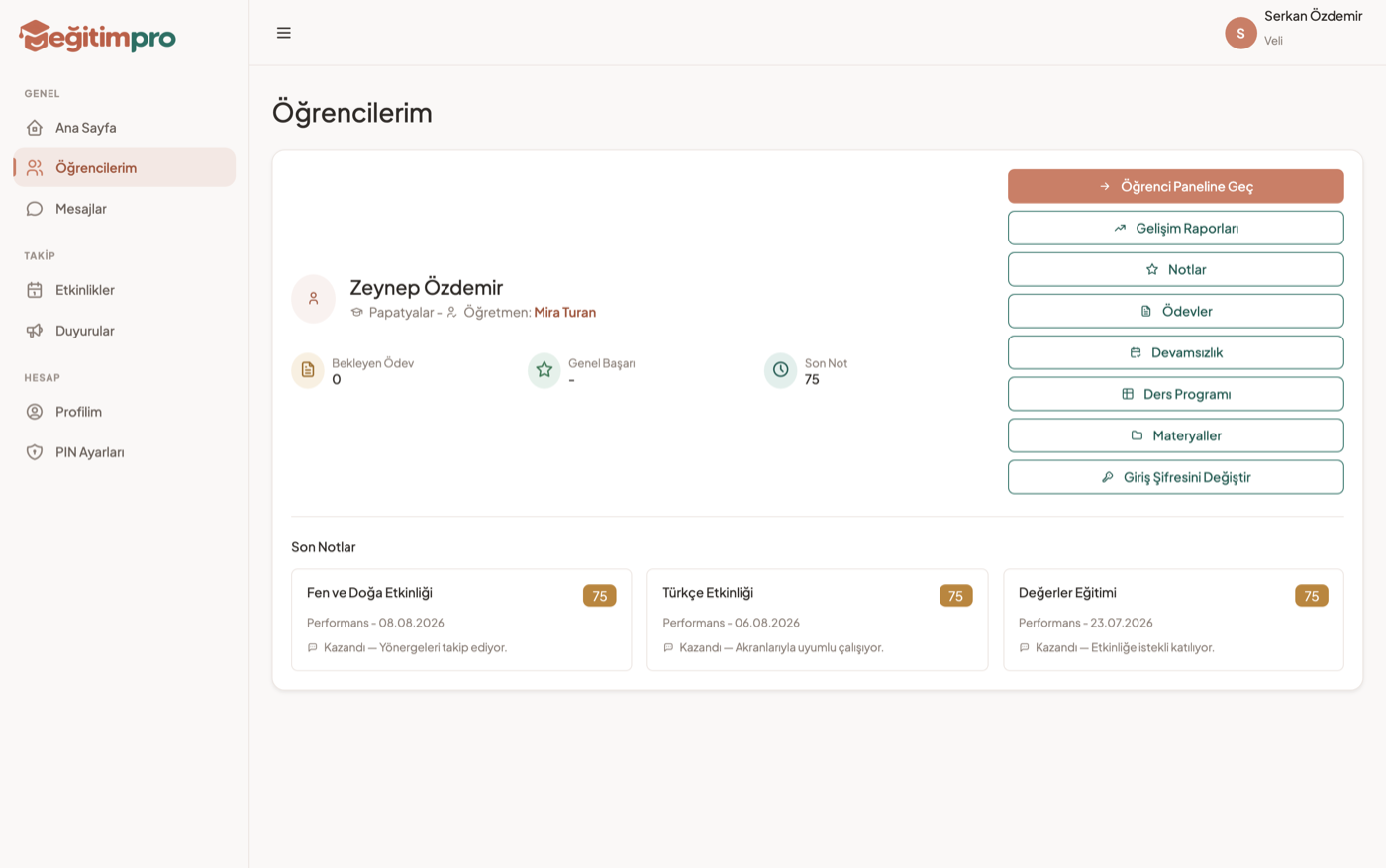Image resolution: width=1386 pixels, height=868 pixels.
Task: Open Profilim in the sidebar
Action: click(125, 412)
